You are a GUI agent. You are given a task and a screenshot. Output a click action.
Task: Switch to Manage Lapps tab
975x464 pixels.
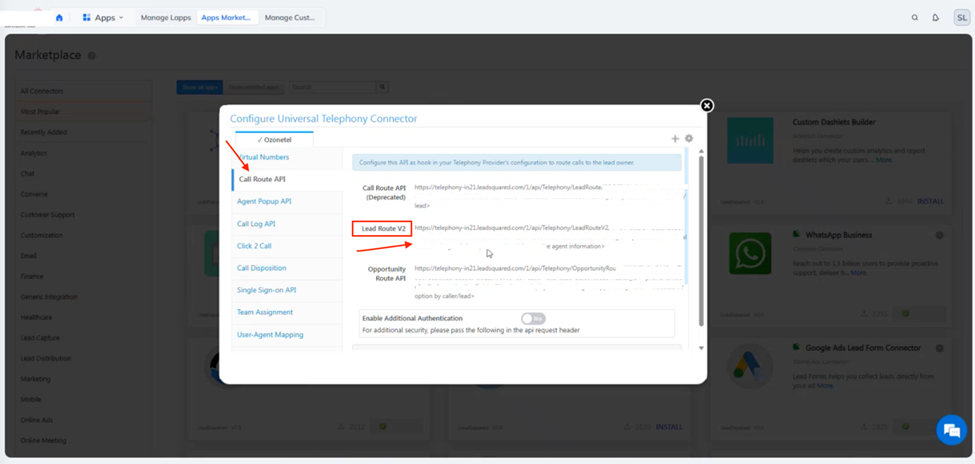pyautogui.click(x=165, y=17)
